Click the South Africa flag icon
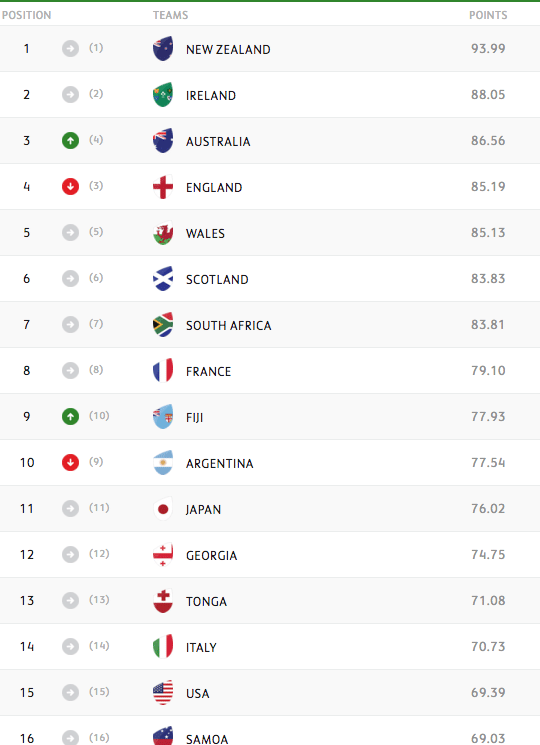The width and height of the screenshot is (540, 745). (x=163, y=325)
